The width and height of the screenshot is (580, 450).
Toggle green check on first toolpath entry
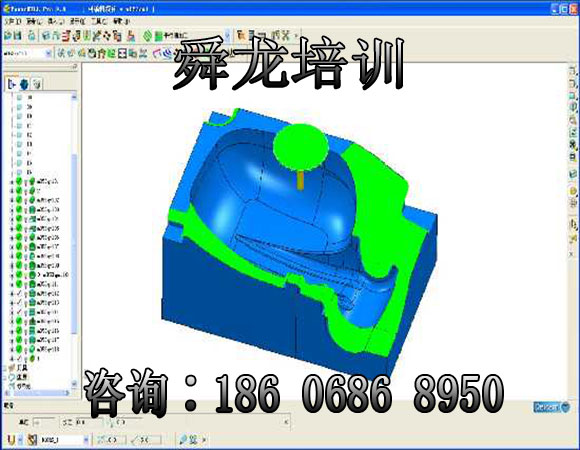pos(19,181)
